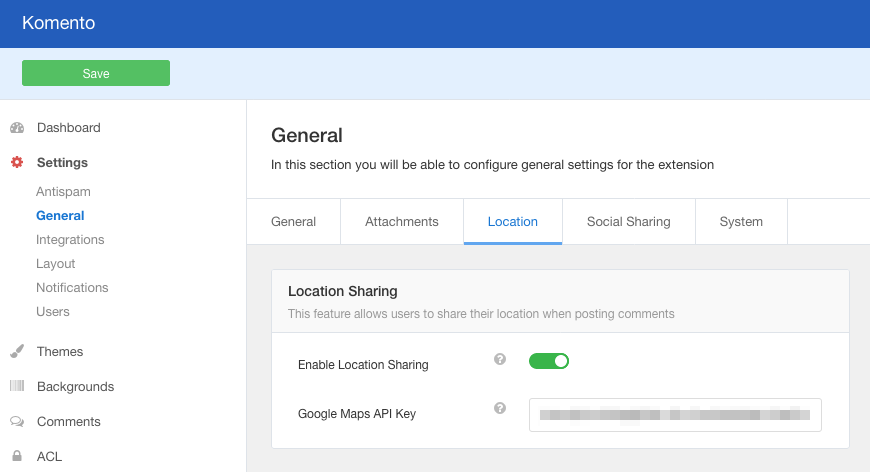
Task: Select the Location tab
Action: tap(513, 221)
